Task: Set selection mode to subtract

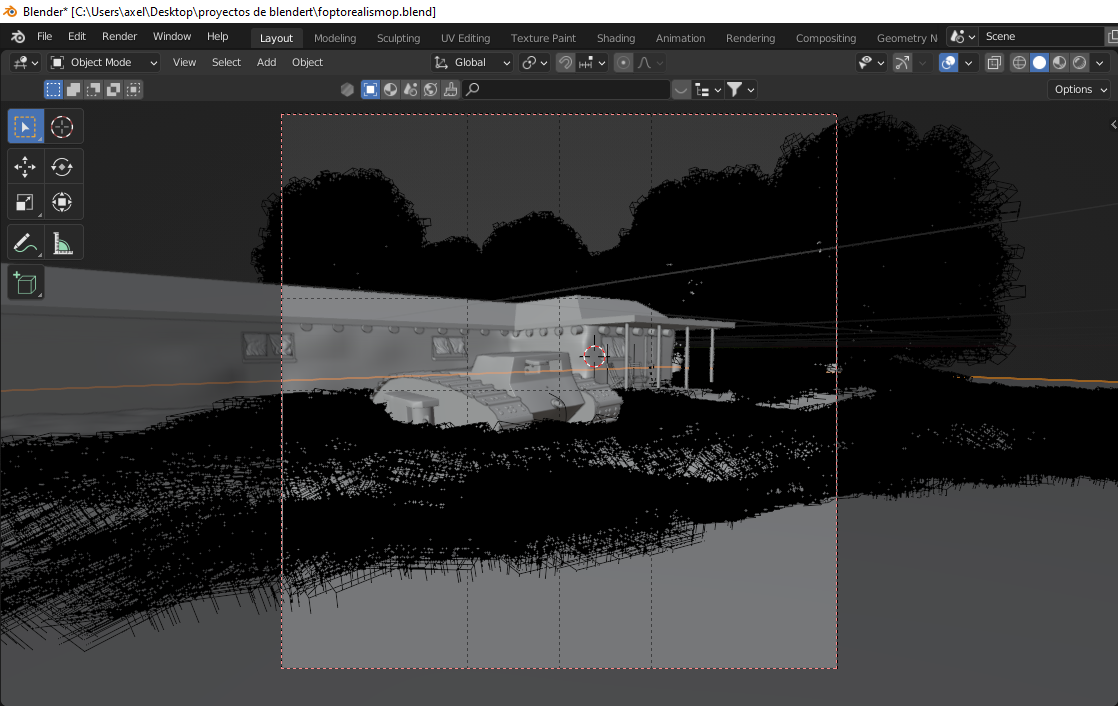Action: (93, 89)
